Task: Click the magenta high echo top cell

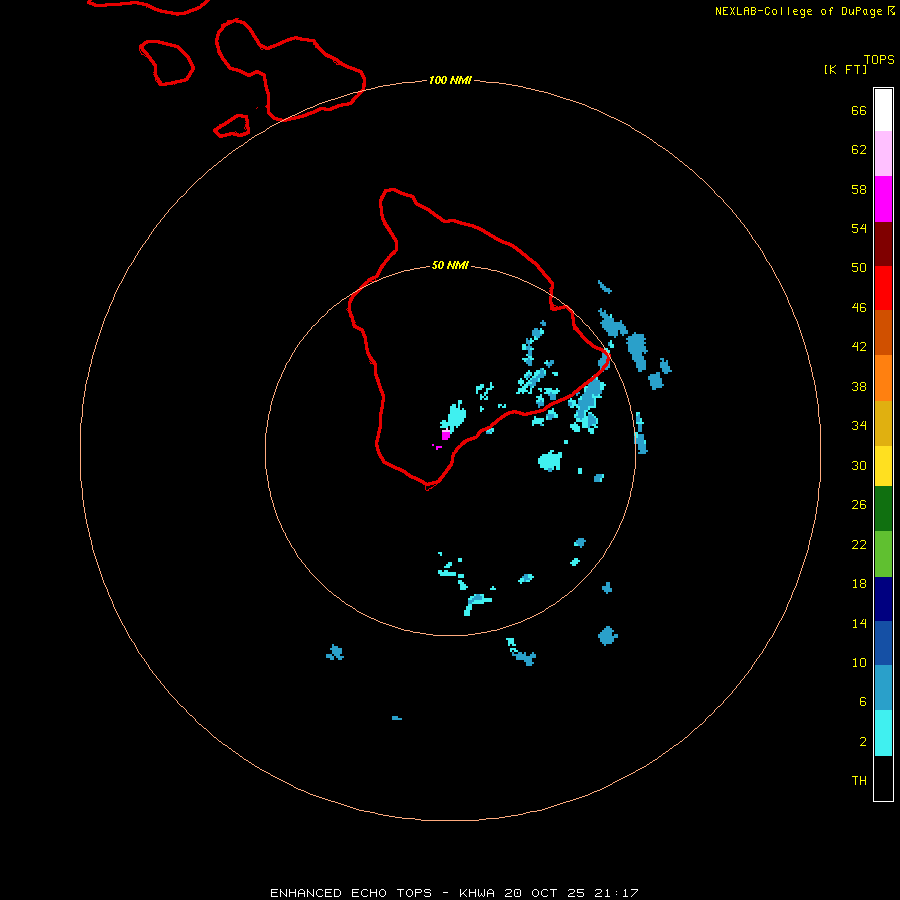Action: pyautogui.click(x=445, y=435)
